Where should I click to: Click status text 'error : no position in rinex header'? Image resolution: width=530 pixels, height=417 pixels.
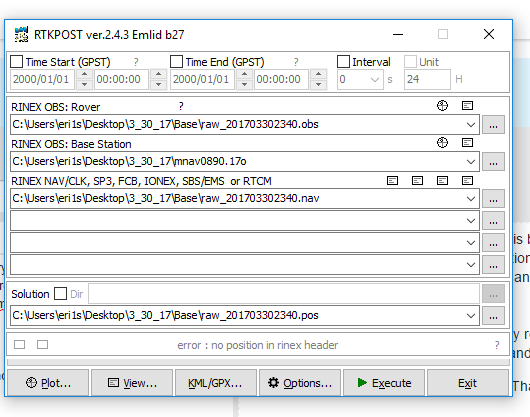pos(258,345)
